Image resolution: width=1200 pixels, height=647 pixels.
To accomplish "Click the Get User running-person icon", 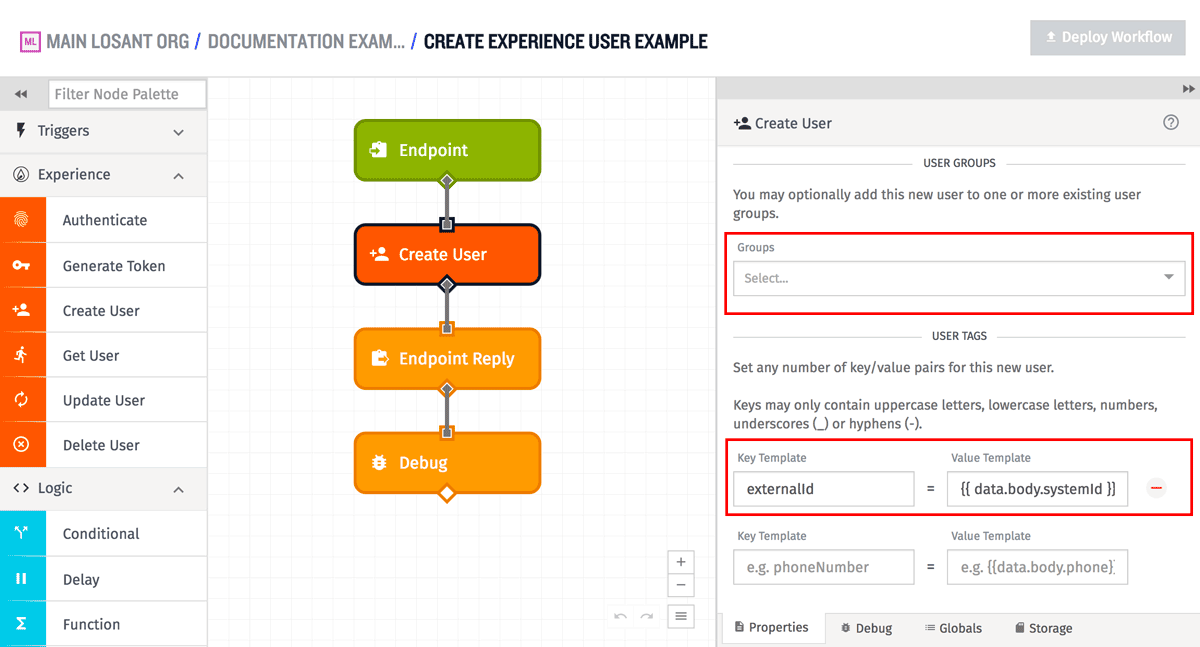I will [22, 355].
